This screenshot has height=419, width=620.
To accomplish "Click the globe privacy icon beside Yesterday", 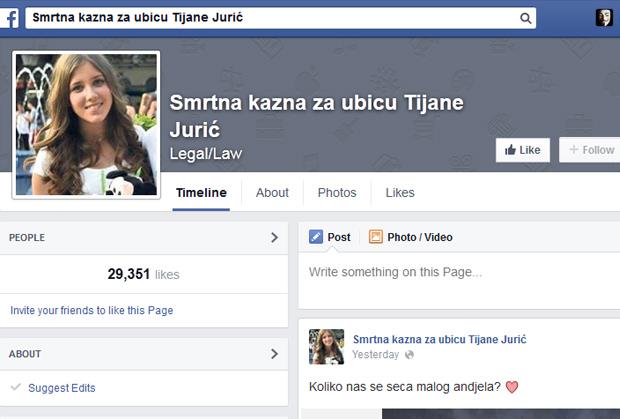I will click(x=409, y=355).
